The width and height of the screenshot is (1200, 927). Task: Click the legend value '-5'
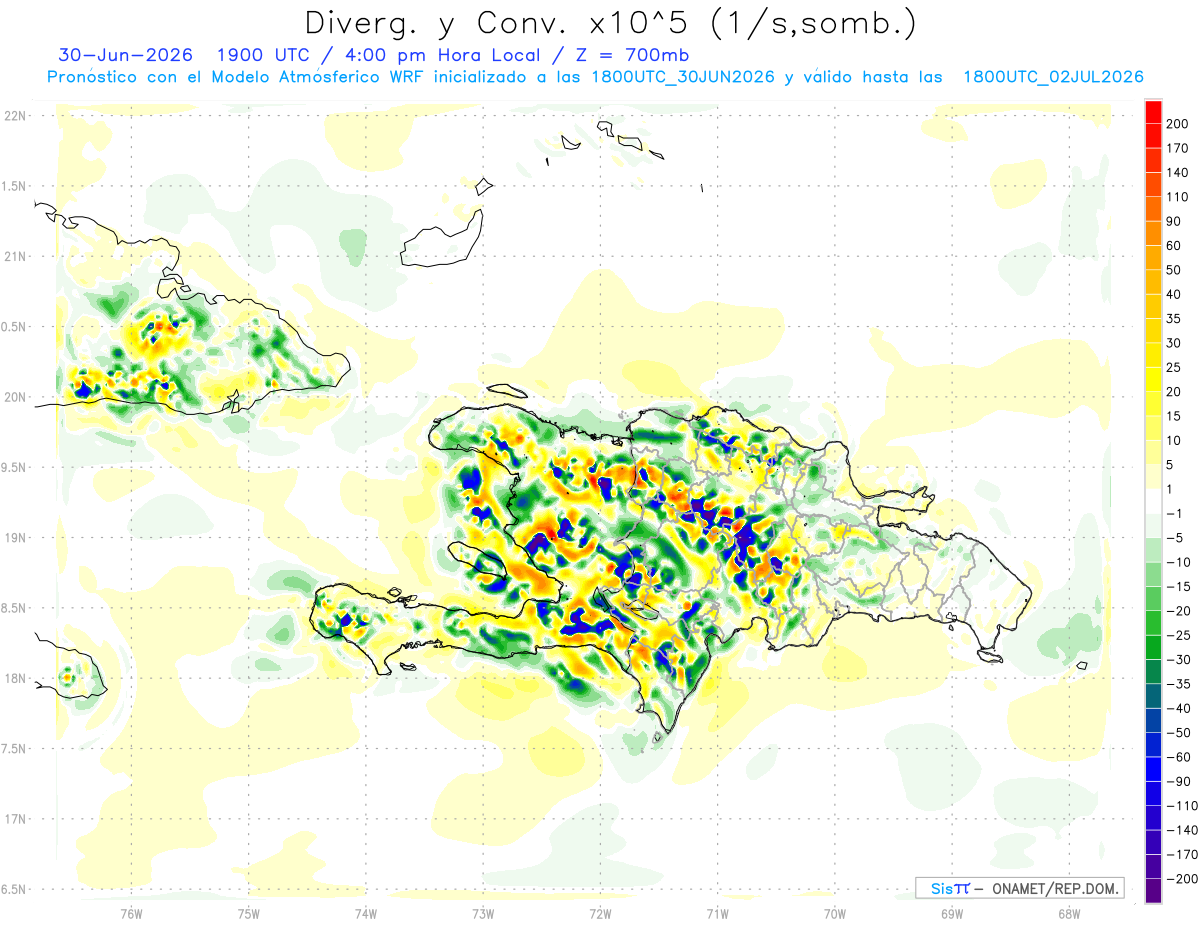tap(1176, 538)
